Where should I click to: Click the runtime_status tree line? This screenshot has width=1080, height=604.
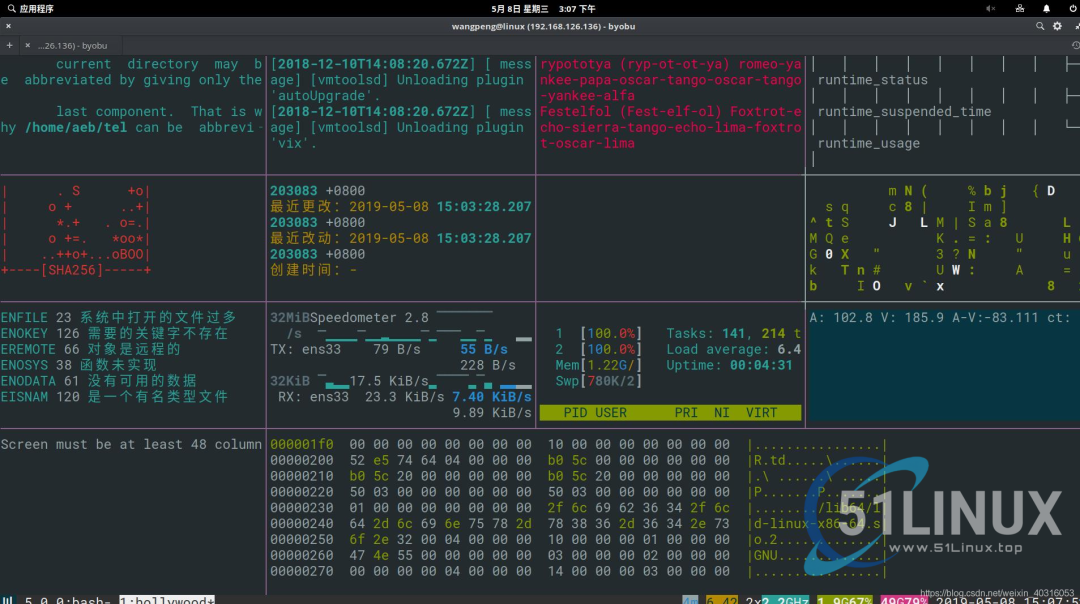[872, 80]
